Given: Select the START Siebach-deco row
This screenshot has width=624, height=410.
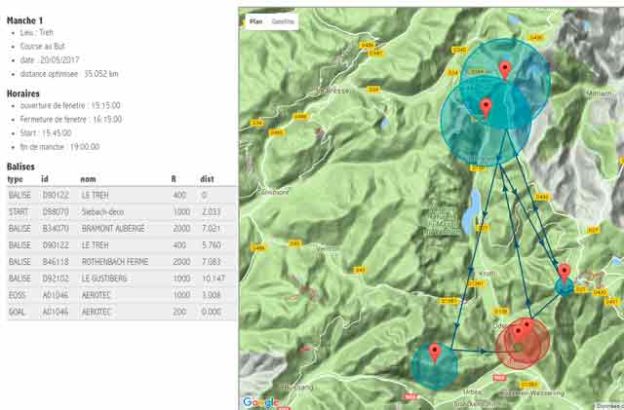Looking at the screenshot, I should coord(120,212).
